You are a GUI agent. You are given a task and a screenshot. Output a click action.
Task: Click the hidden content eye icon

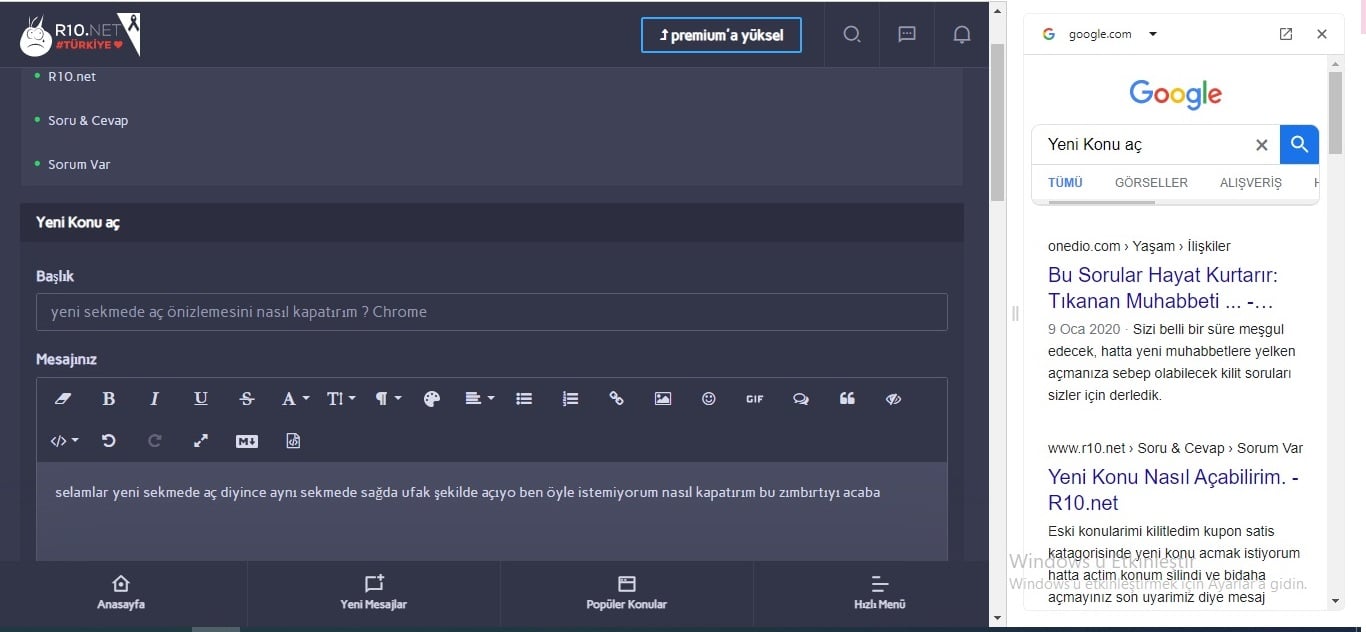click(894, 399)
